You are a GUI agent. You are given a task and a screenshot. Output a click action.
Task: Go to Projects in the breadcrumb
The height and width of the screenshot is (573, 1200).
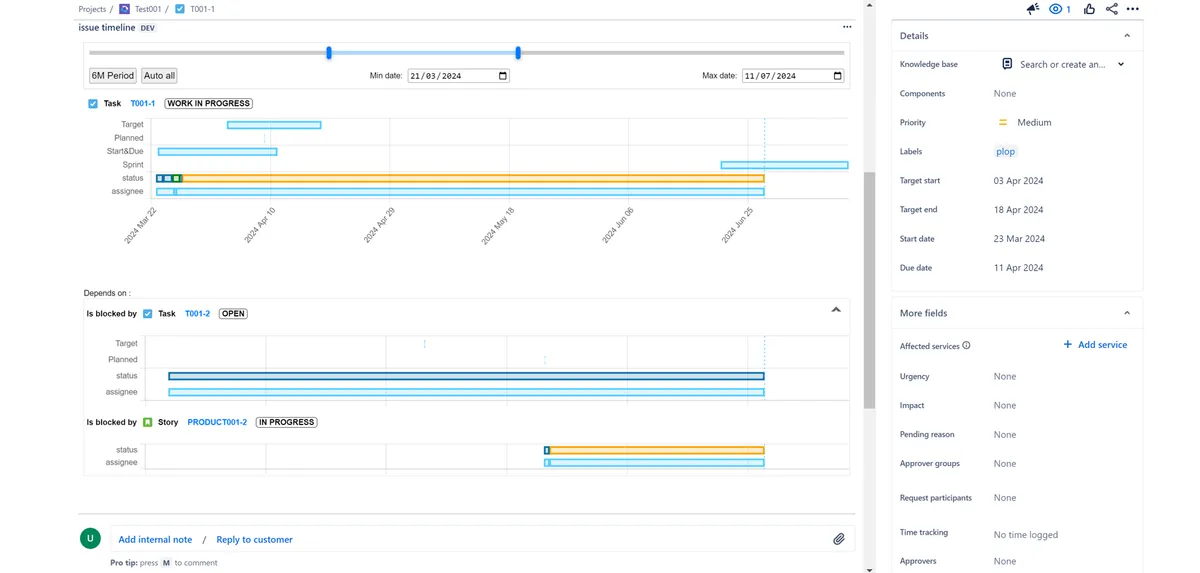coord(92,9)
